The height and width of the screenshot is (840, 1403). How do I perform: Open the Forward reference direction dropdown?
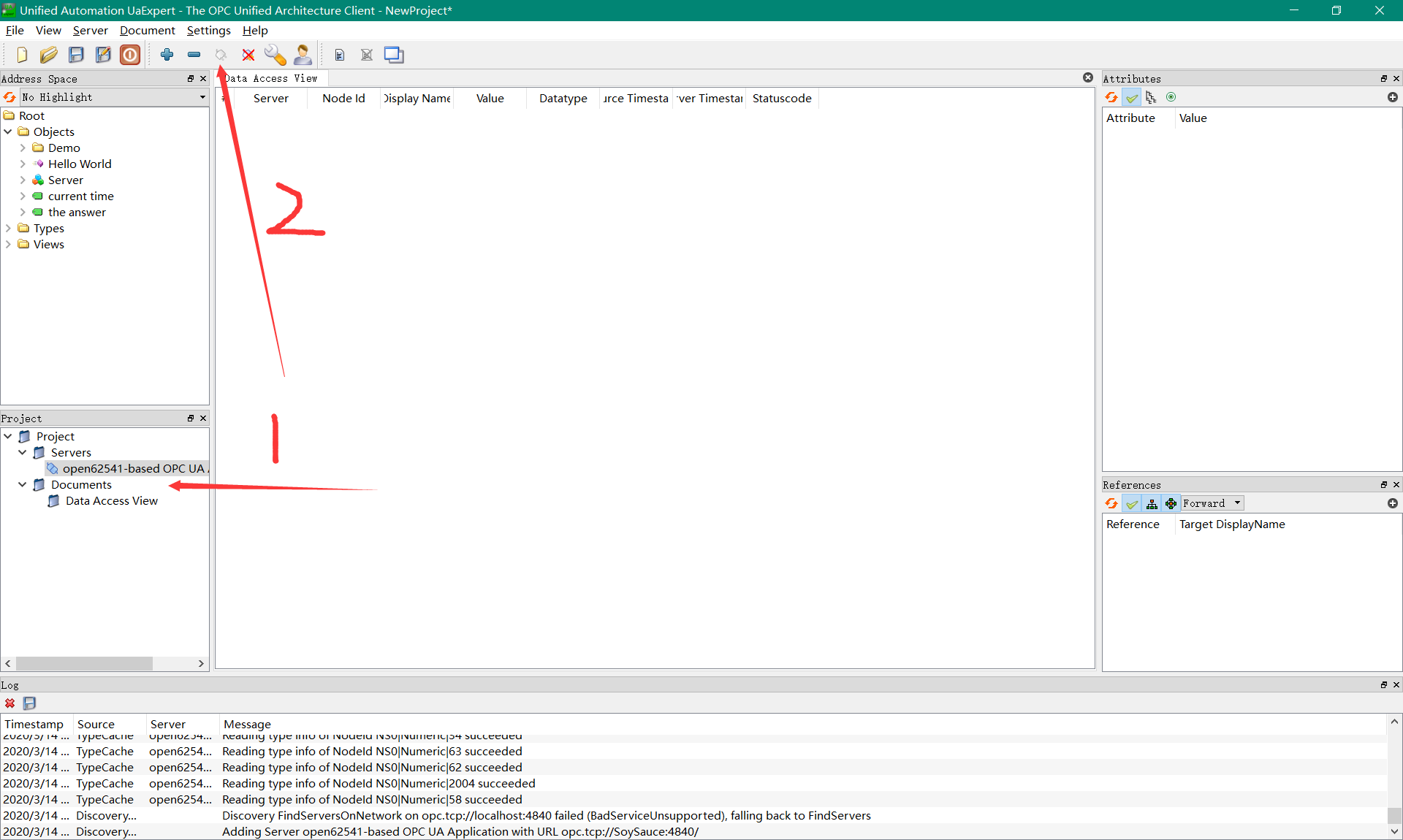[x=1212, y=503]
